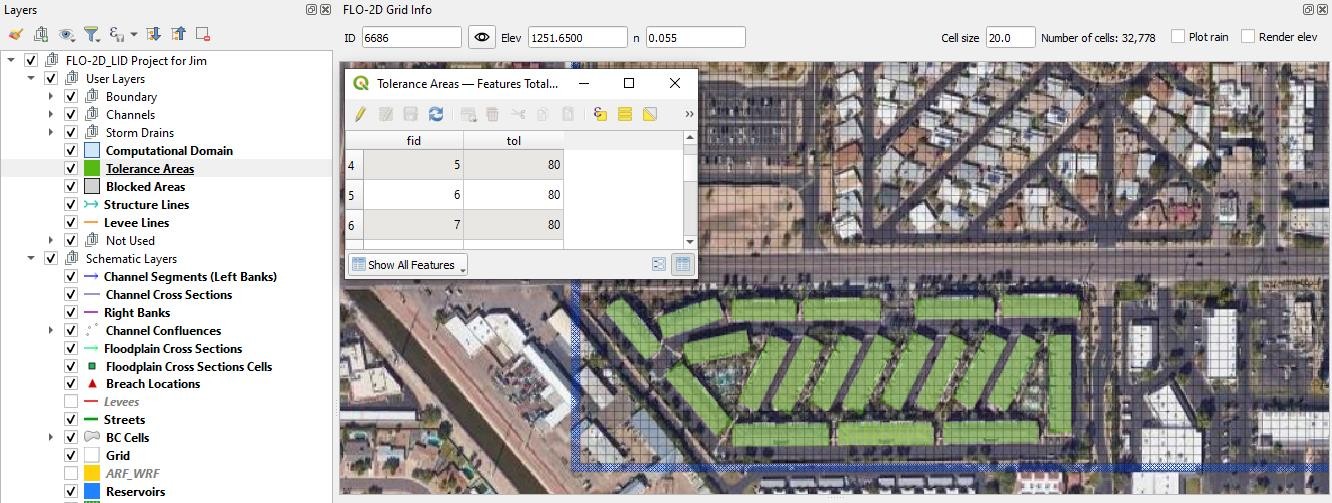Viewport: 1332px width, 503px height.
Task: Select the Tolerance Areas layer
Action: click(150, 169)
